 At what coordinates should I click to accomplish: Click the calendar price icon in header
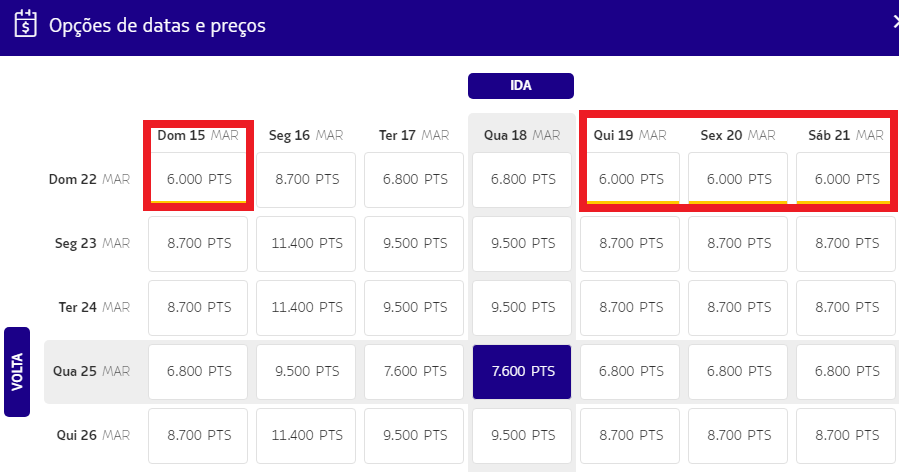point(26,24)
